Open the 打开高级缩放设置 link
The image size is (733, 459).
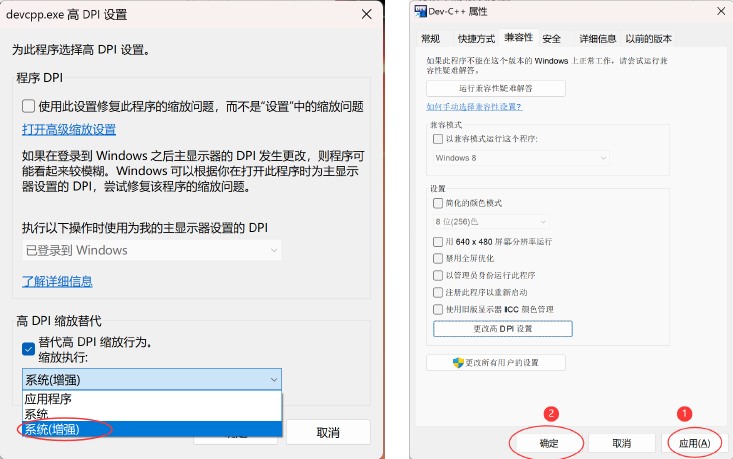click(69, 129)
